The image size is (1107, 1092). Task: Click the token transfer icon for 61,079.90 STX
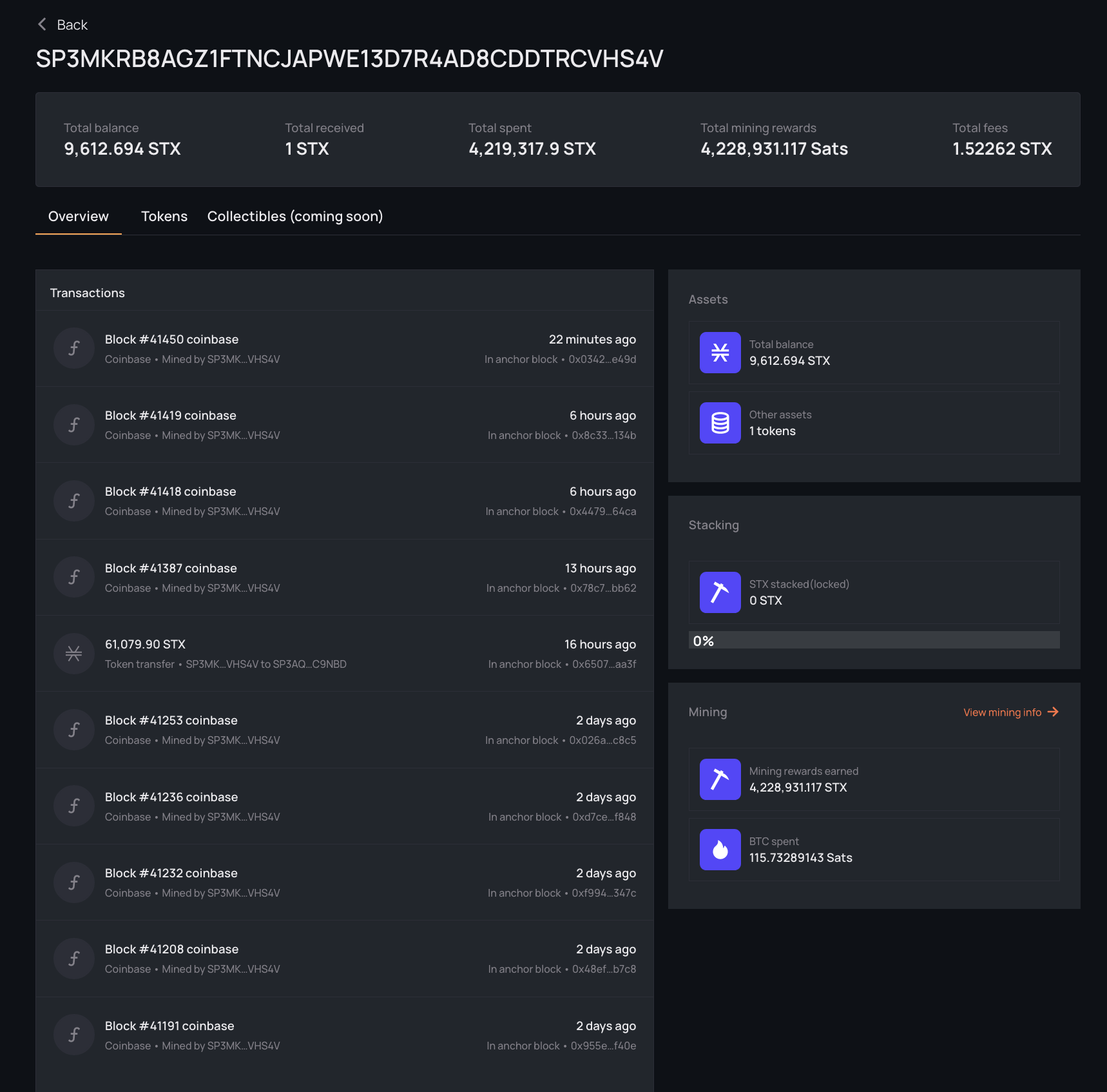click(x=74, y=654)
